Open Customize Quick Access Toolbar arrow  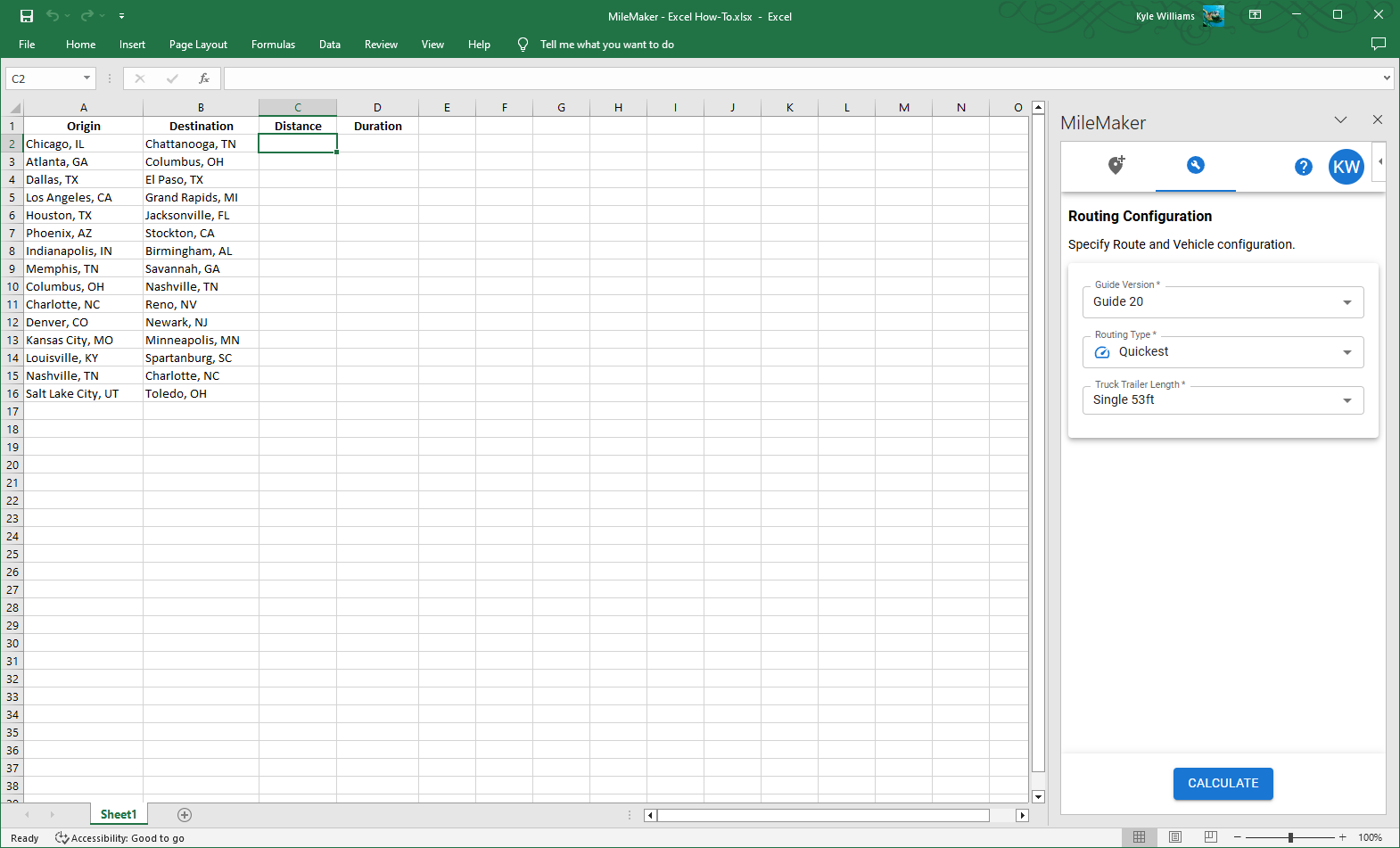(121, 16)
